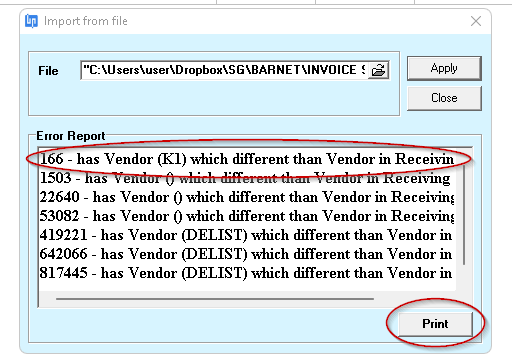Click the application logo in title bar

pos(31,21)
